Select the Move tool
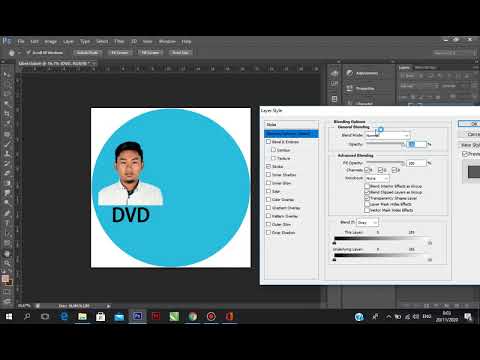 (x=7, y=74)
